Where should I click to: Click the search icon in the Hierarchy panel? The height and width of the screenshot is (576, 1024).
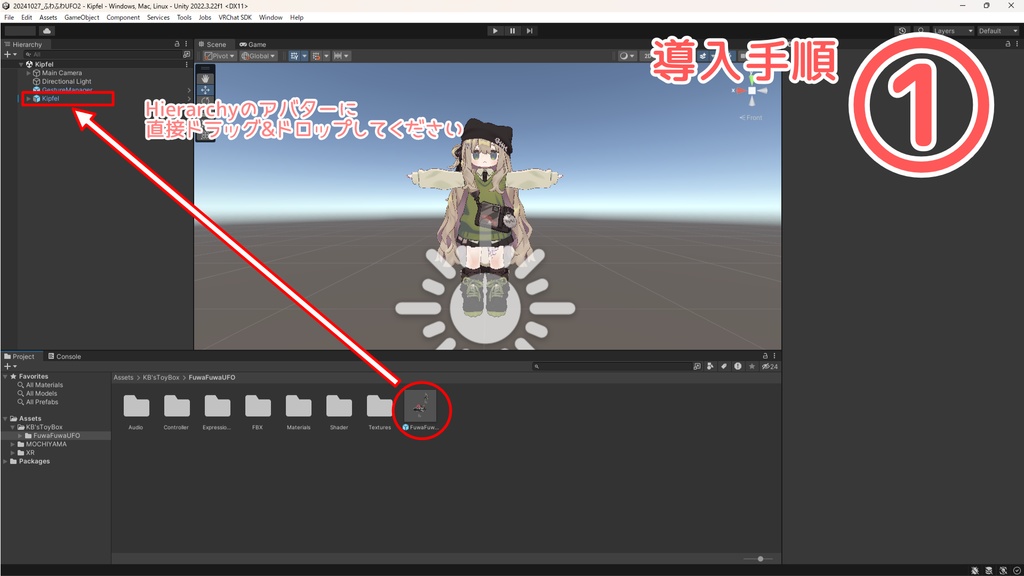28,54
